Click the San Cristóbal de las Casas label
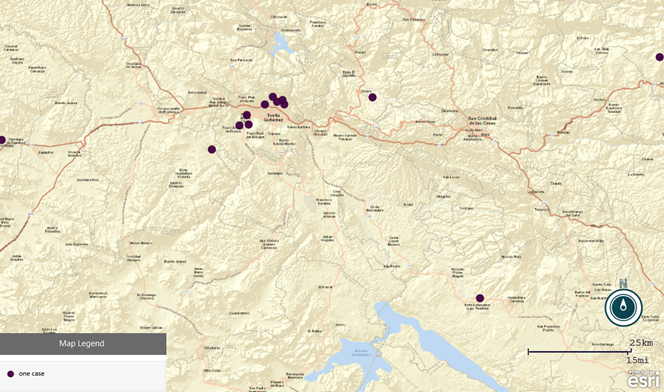This screenshot has width=664, height=392. coord(482,121)
